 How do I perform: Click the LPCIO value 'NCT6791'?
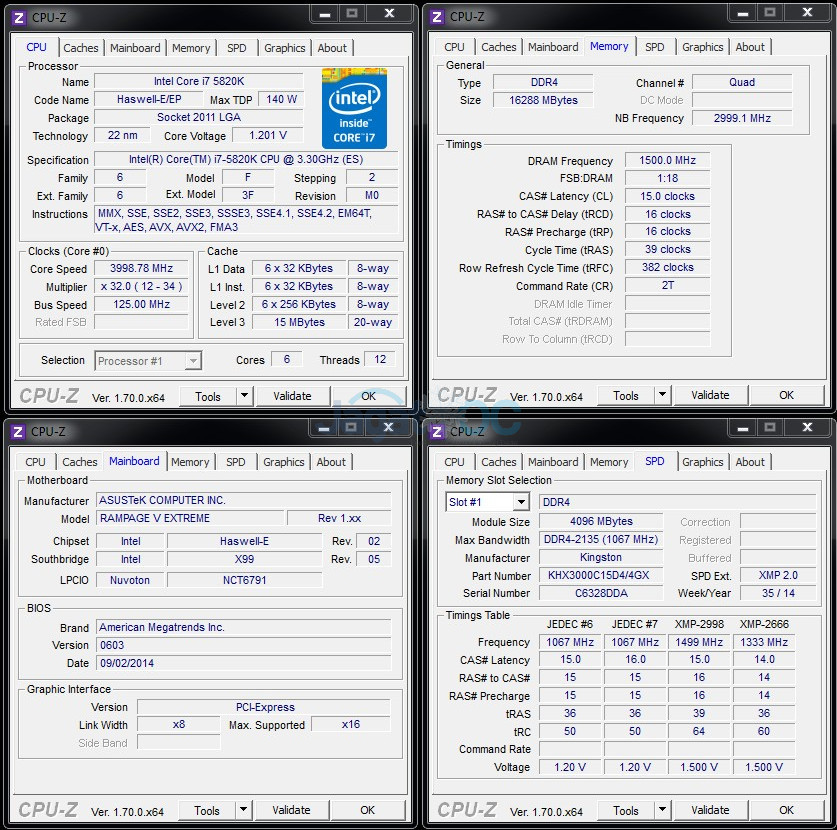point(244,580)
